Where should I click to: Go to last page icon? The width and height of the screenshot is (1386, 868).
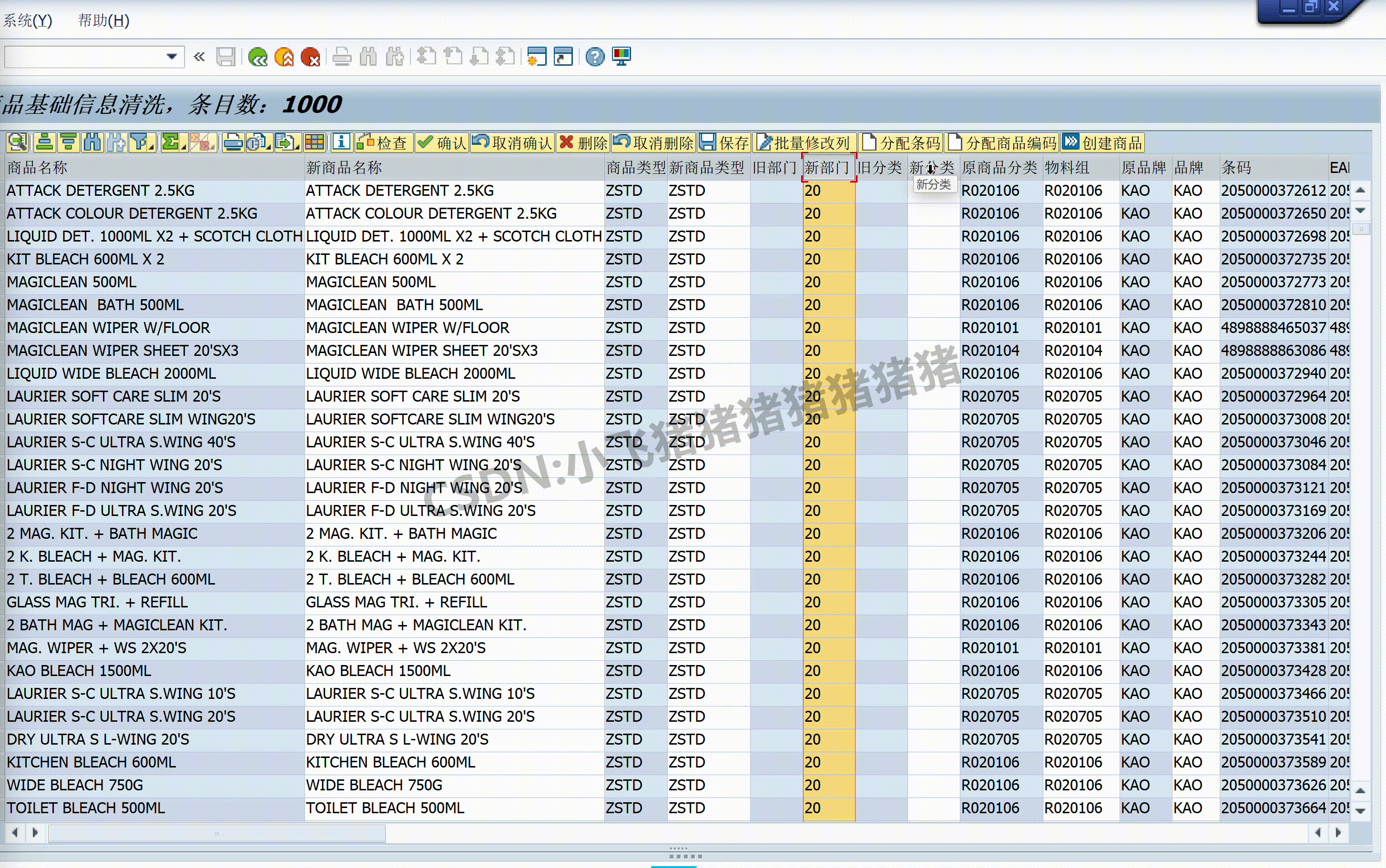click(506, 57)
